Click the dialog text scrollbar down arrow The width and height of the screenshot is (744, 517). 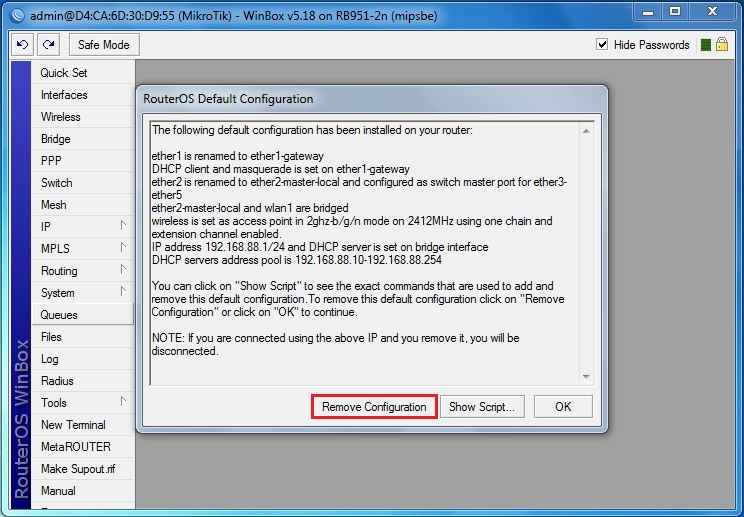coord(586,376)
